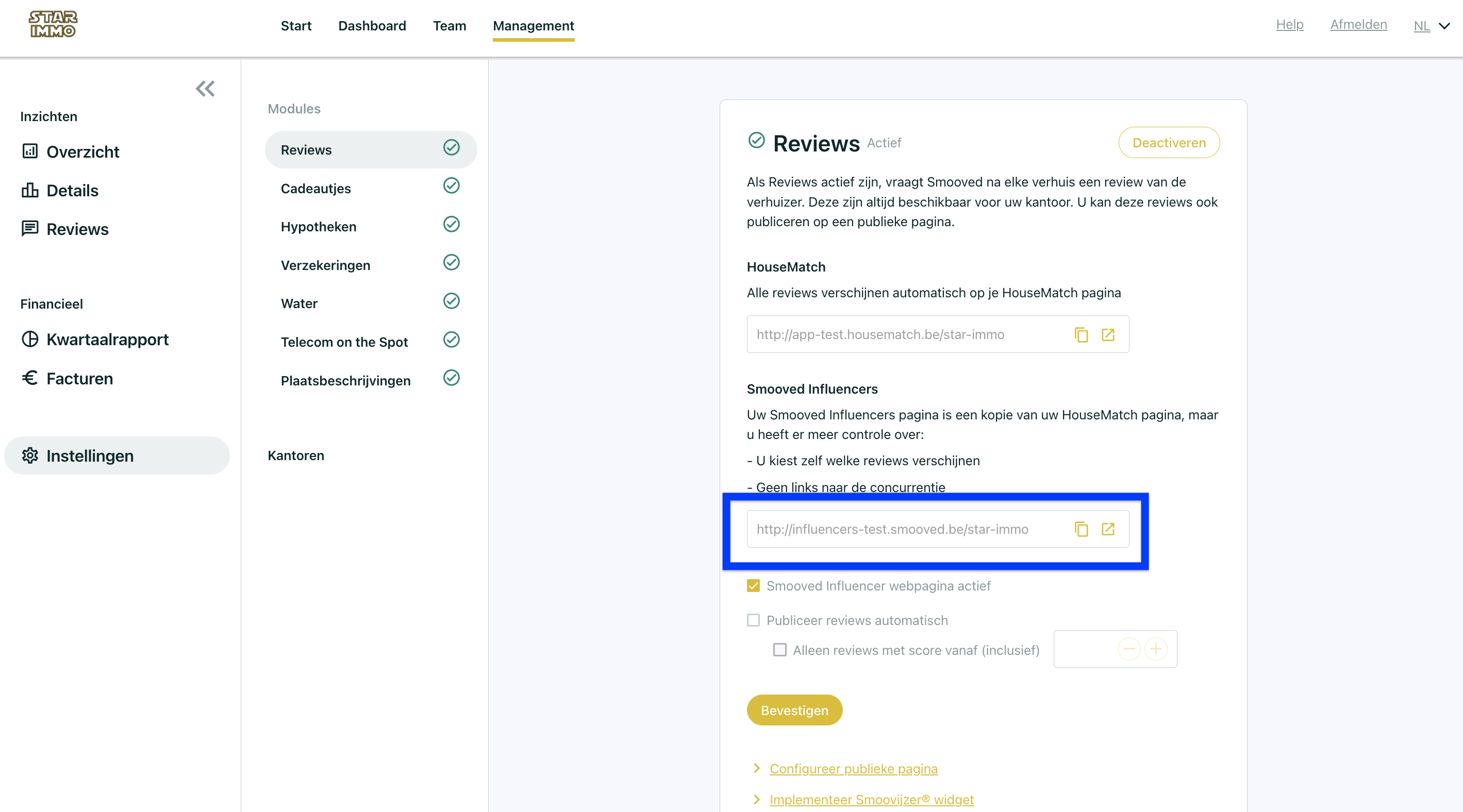Image resolution: width=1463 pixels, height=812 pixels.
Task: Click the Hypotheken module check icon
Action: click(452, 224)
